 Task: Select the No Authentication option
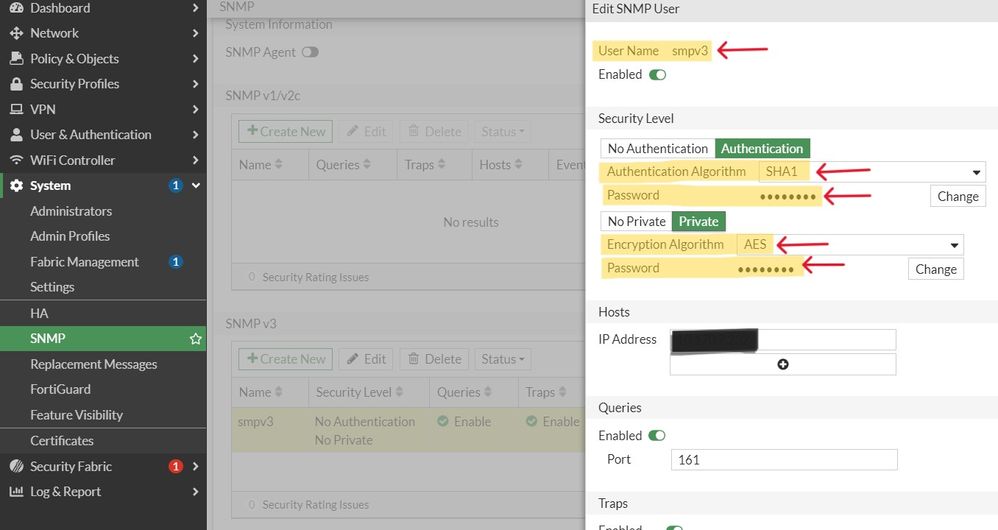(x=657, y=148)
